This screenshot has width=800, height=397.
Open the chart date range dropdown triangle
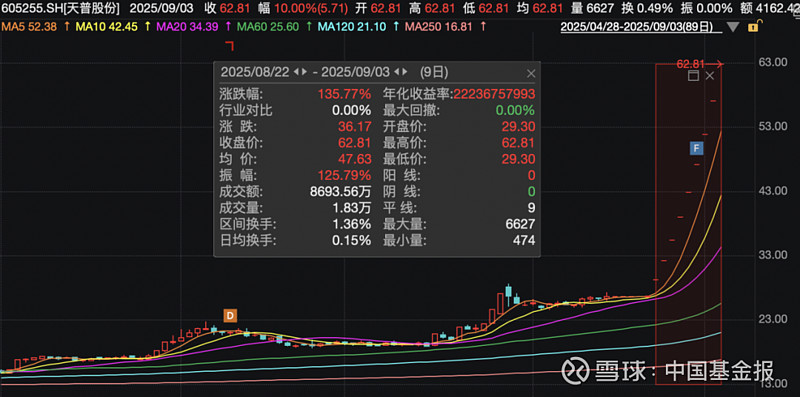click(733, 27)
